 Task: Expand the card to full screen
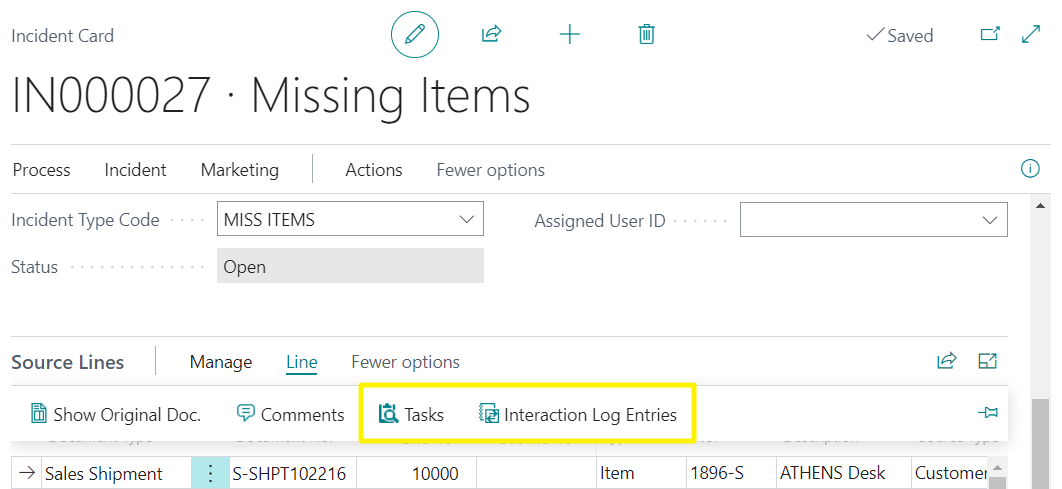[x=1031, y=34]
